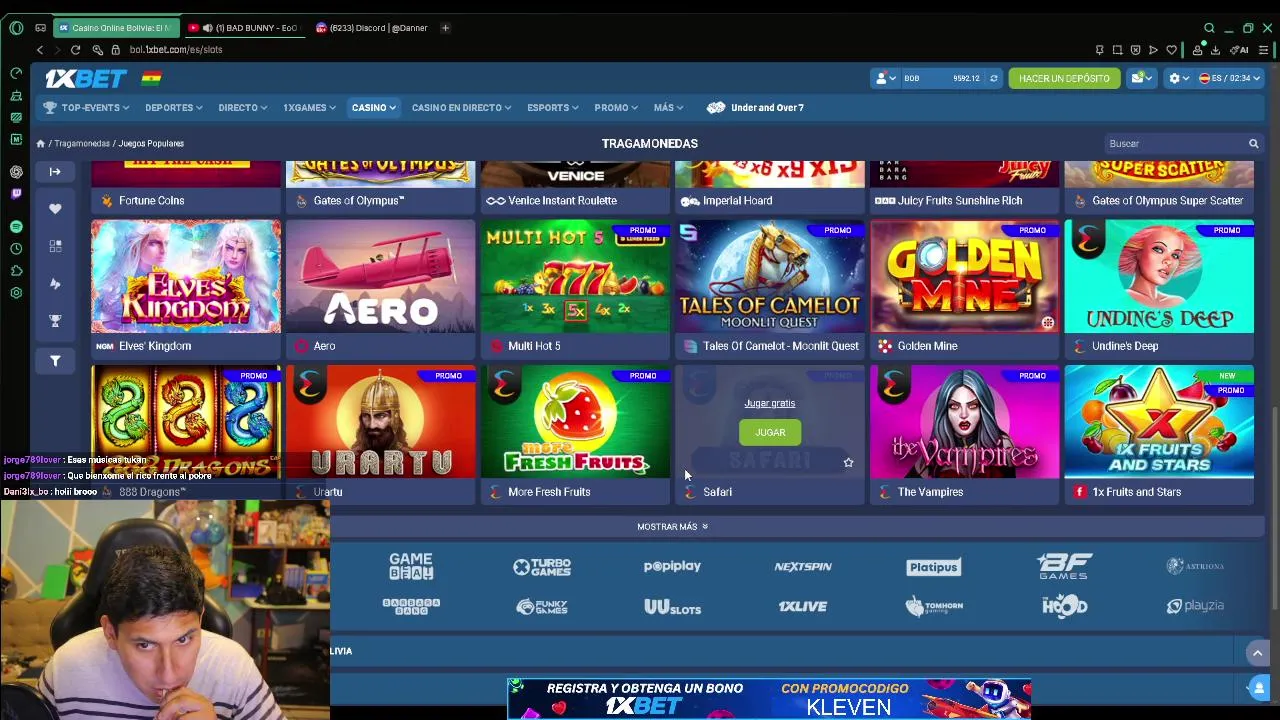Open the PROMO menu
Viewport: 1280px width, 720px height.
617,108
